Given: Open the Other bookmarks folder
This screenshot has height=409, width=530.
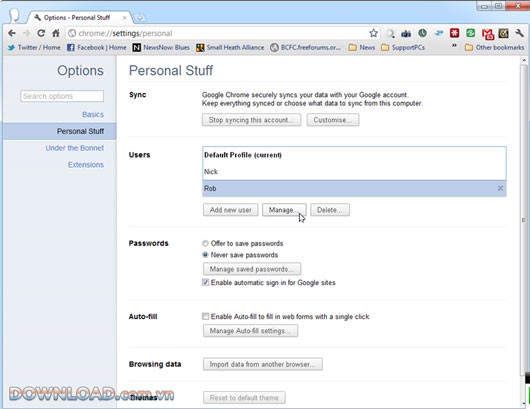Looking at the screenshot, I should click(495, 47).
